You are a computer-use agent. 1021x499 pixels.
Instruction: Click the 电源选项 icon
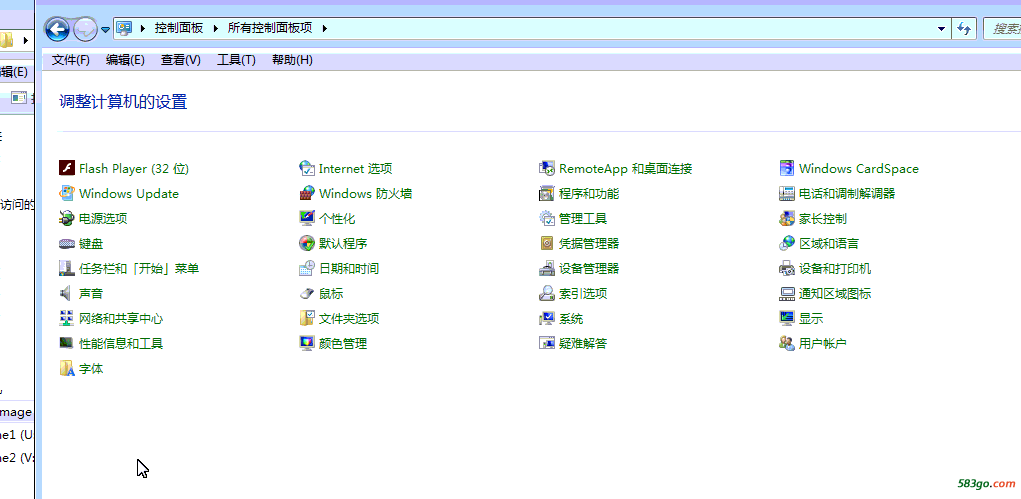coord(67,218)
